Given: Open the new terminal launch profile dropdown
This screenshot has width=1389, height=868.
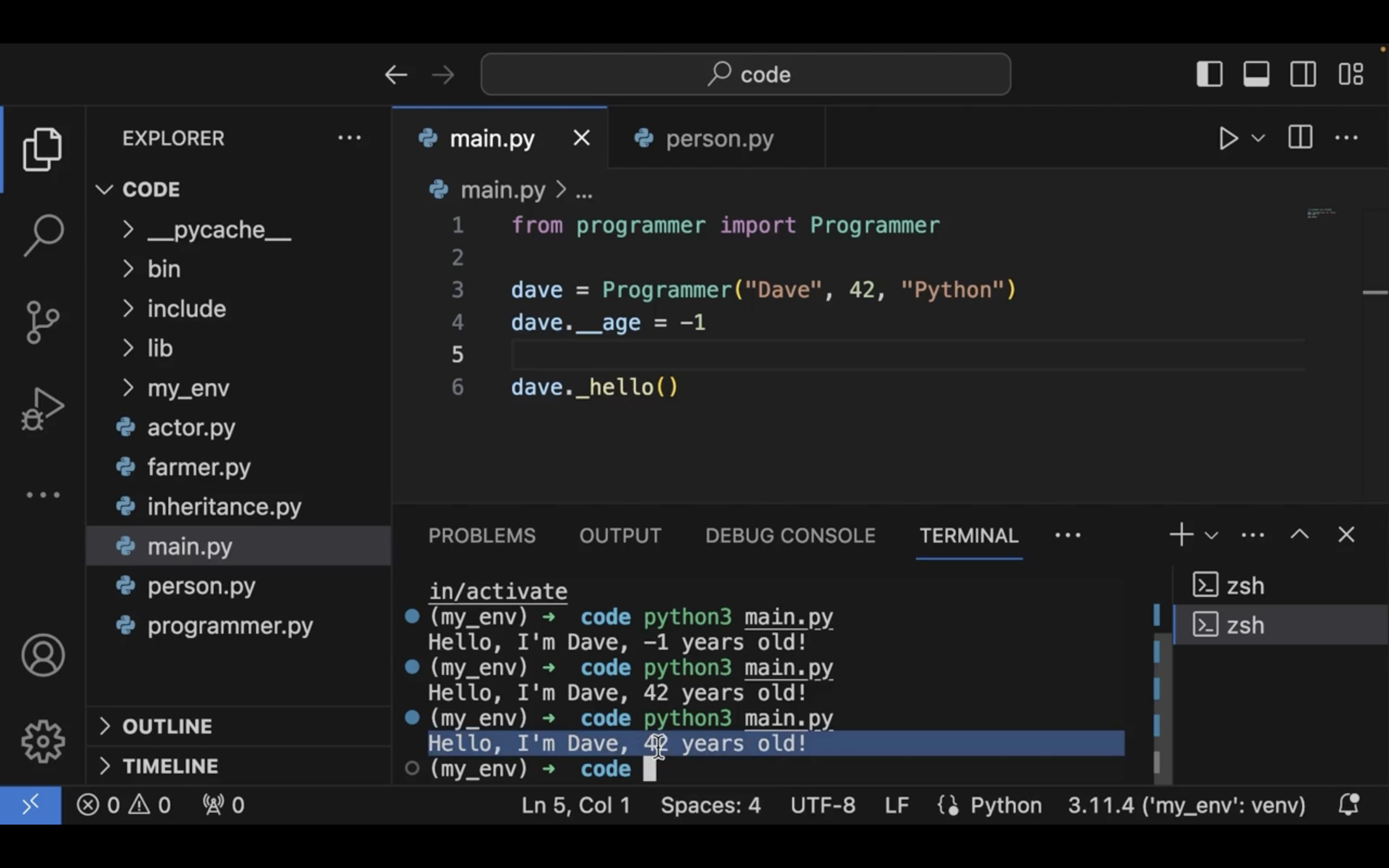Looking at the screenshot, I should 1212,536.
